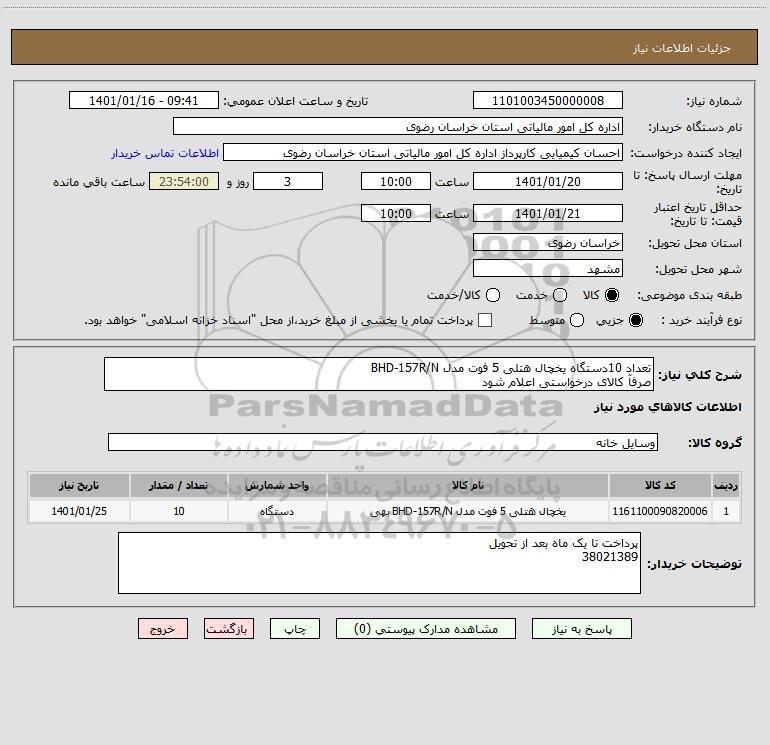Click the نام کالا column header
The width and height of the screenshot is (770, 745).
point(468,485)
